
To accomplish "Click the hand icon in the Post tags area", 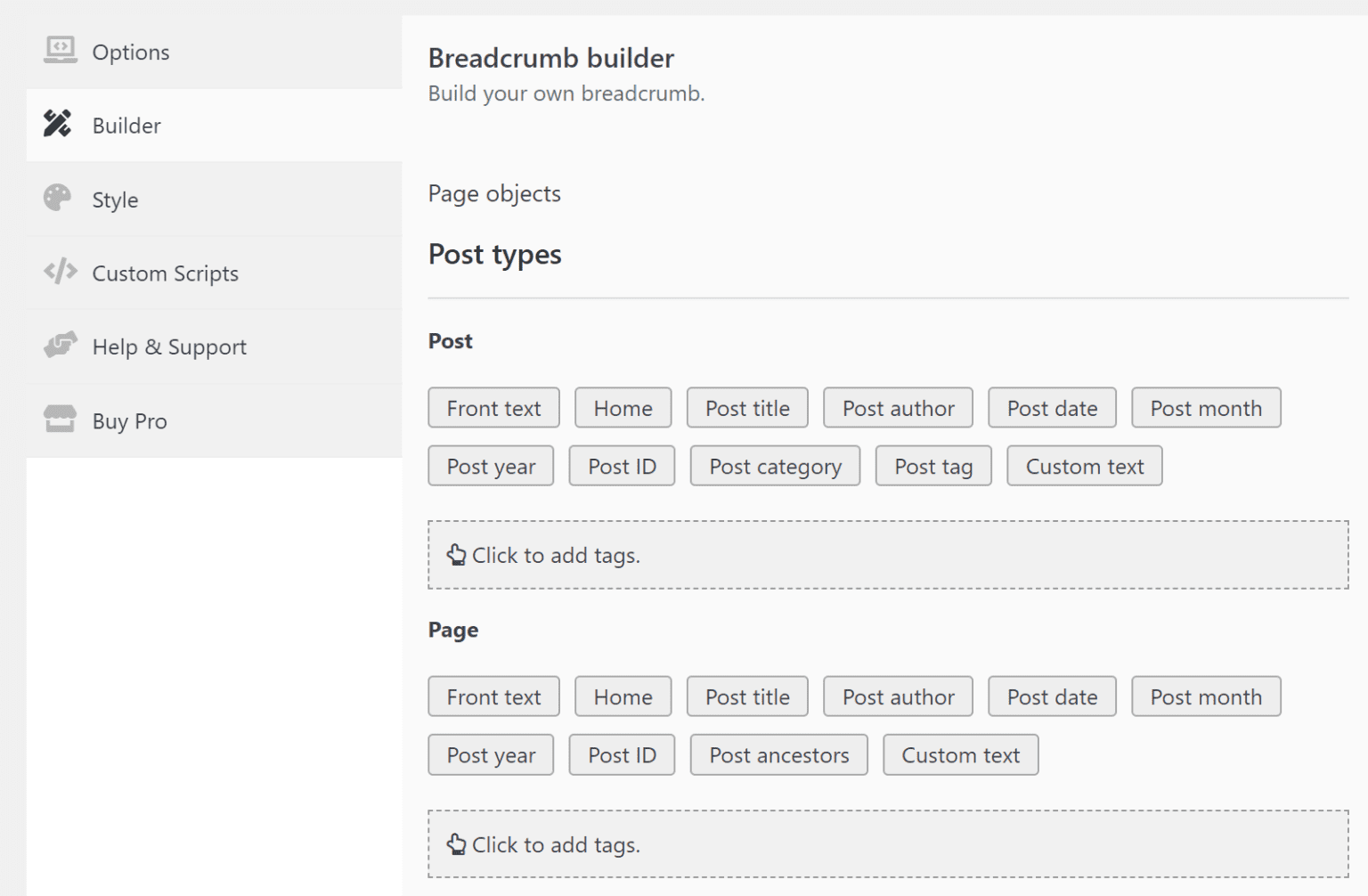I will pyautogui.click(x=457, y=554).
